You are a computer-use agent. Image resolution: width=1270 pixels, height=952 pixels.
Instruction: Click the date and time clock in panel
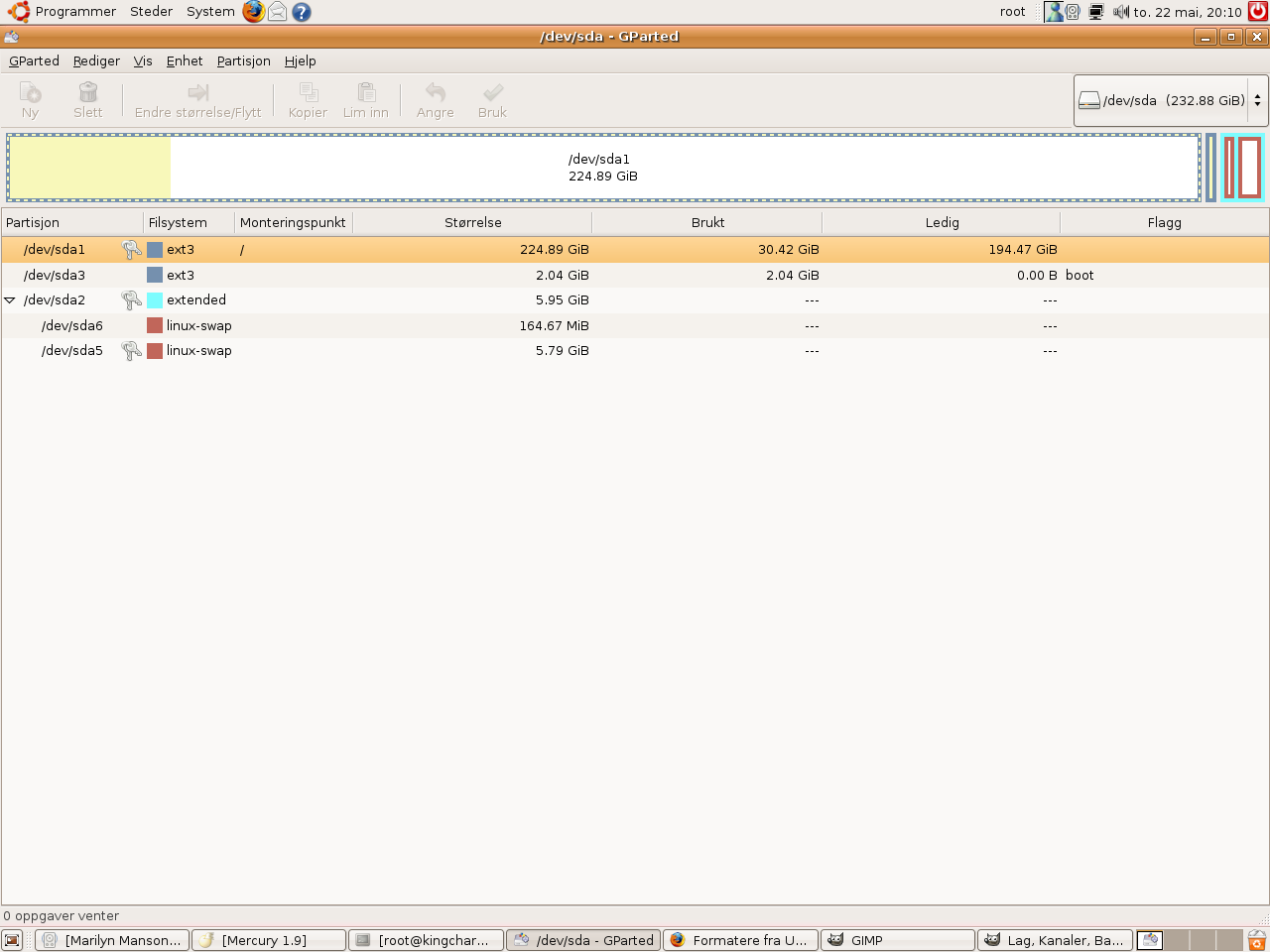[1188, 12]
